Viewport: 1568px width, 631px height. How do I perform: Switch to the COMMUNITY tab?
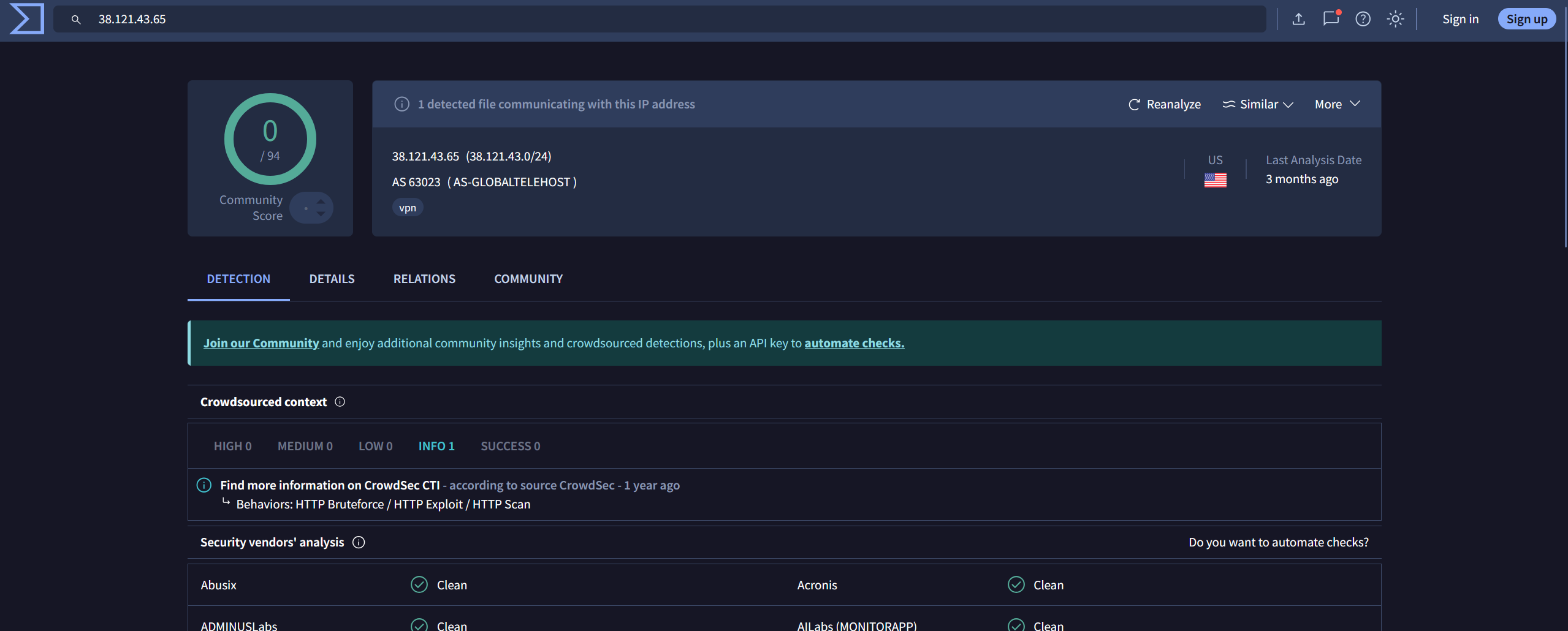tap(528, 279)
